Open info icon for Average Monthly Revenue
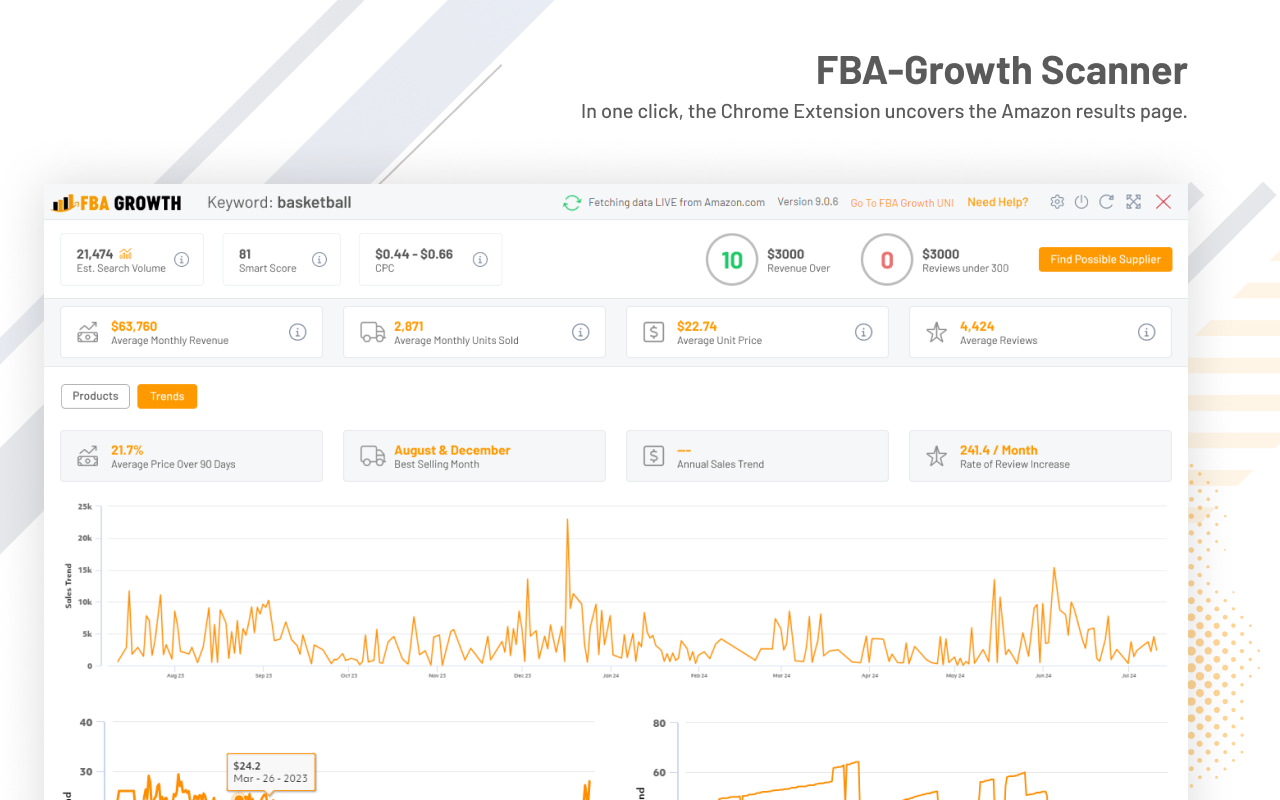 (298, 332)
